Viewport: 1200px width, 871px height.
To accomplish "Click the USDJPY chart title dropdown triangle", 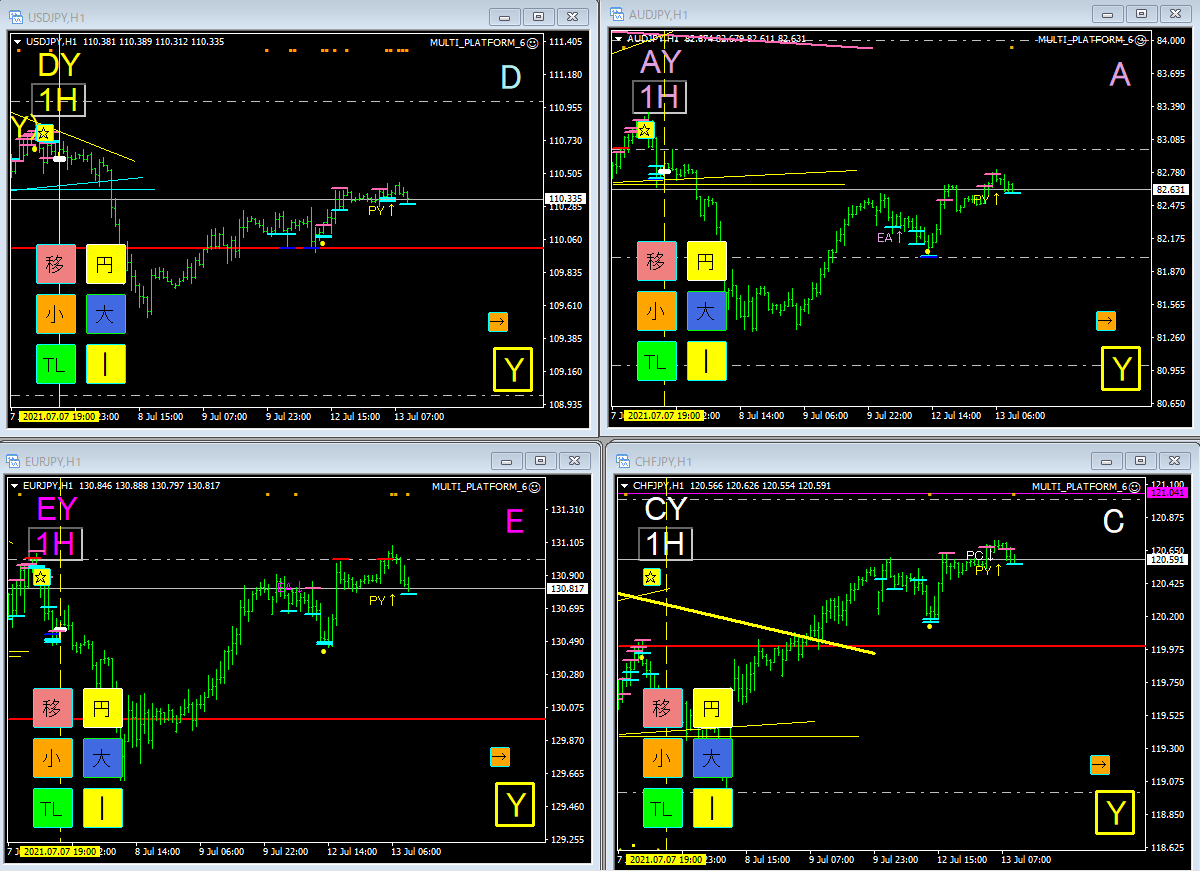I will tap(18, 42).
